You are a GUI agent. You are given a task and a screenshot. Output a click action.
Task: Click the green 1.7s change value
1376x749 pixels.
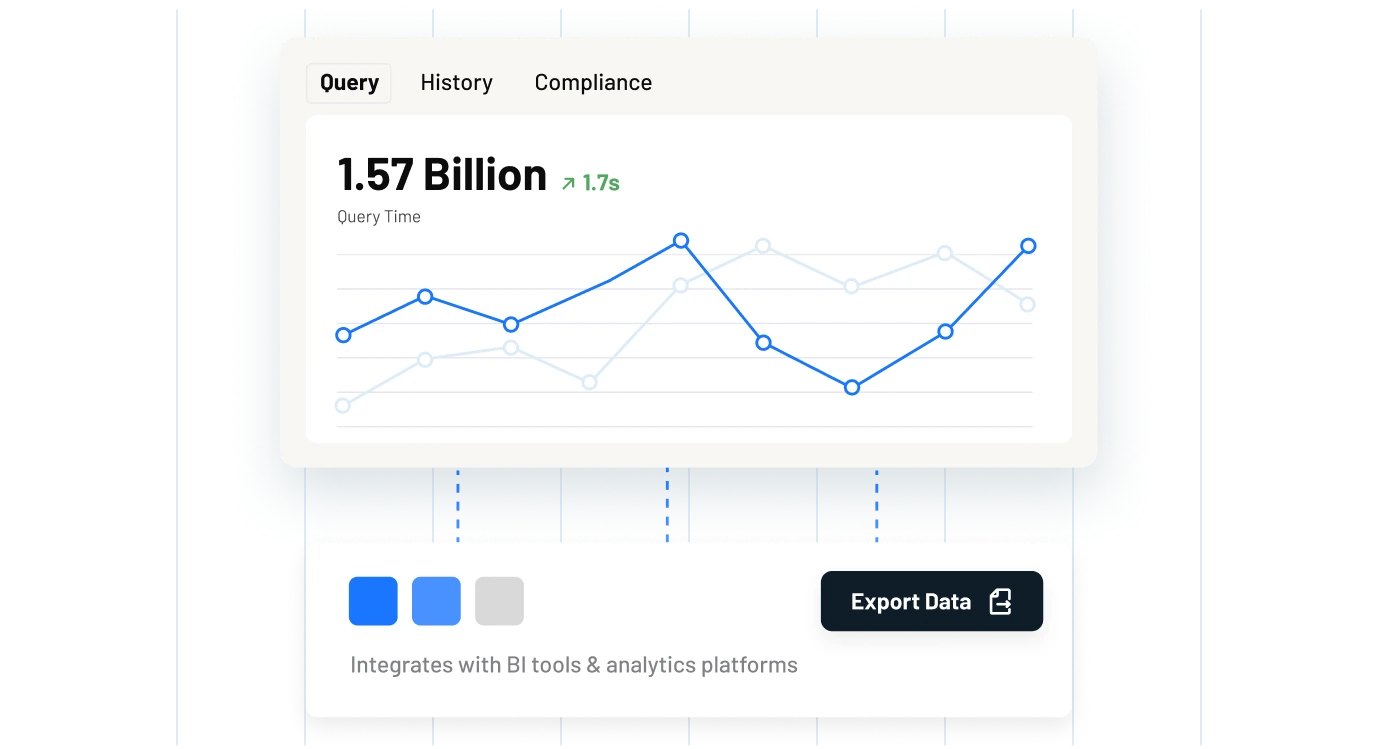click(x=601, y=183)
